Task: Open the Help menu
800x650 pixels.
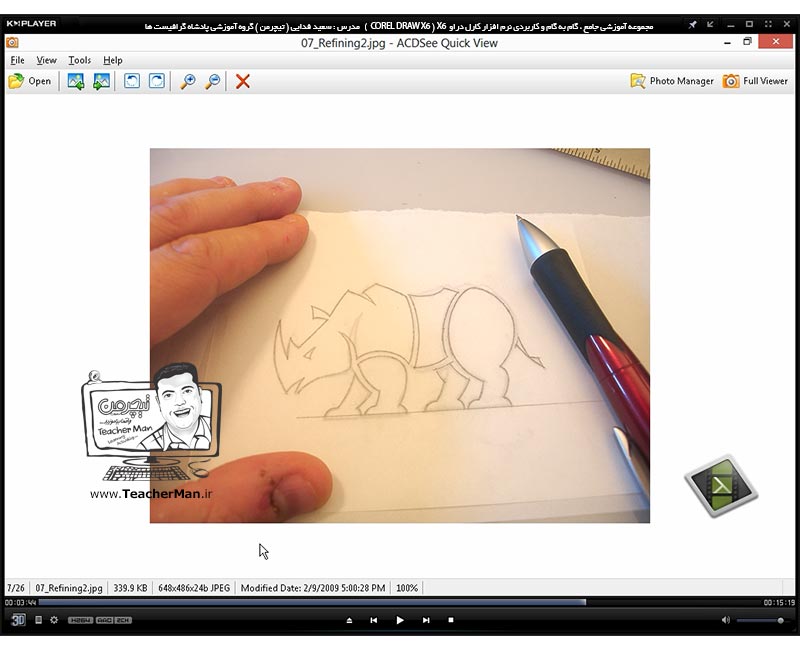Action: tap(113, 60)
